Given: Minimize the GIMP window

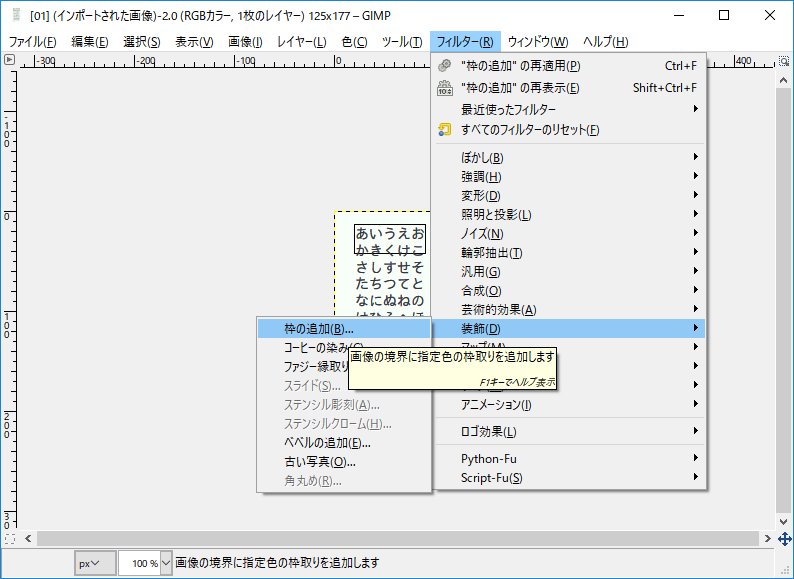Looking at the screenshot, I should pos(679,15).
